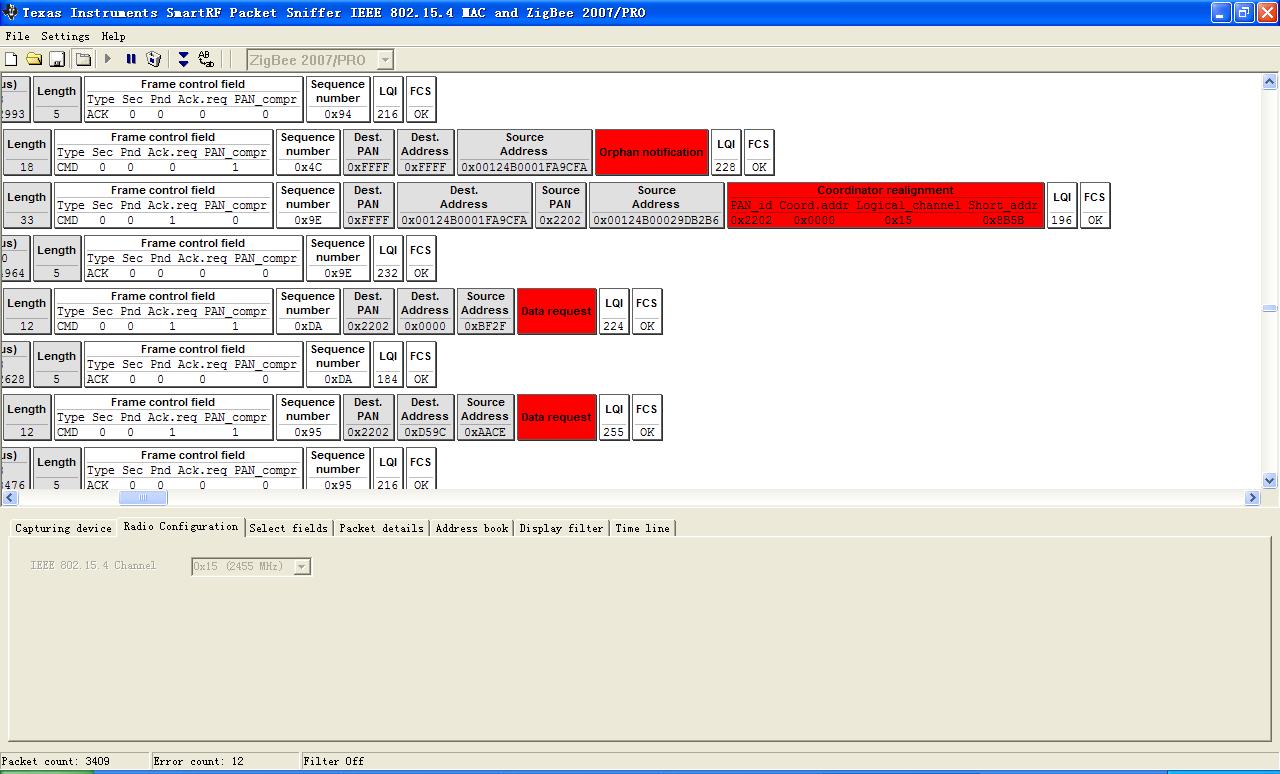The height and width of the screenshot is (774, 1280).
Task: Click the horizontal scrollbar thumb of packet list
Action: pyautogui.click(x=143, y=498)
